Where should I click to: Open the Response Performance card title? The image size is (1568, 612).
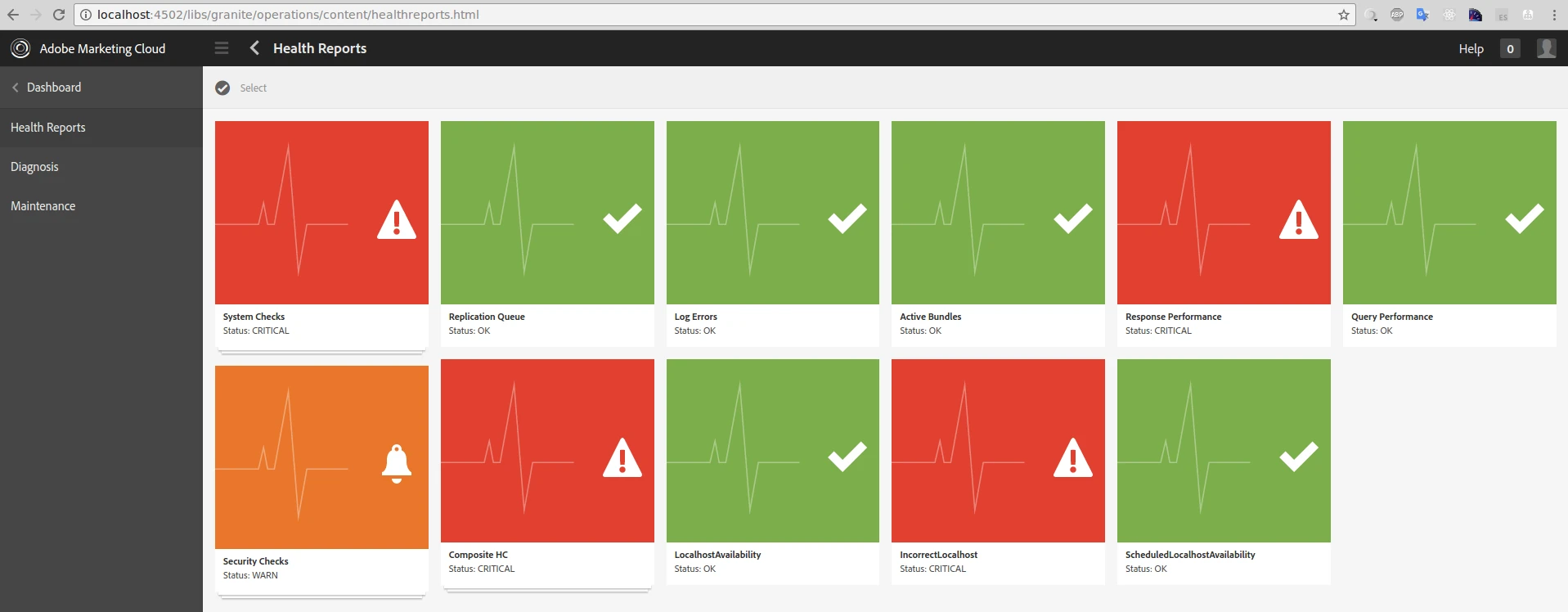(1174, 317)
